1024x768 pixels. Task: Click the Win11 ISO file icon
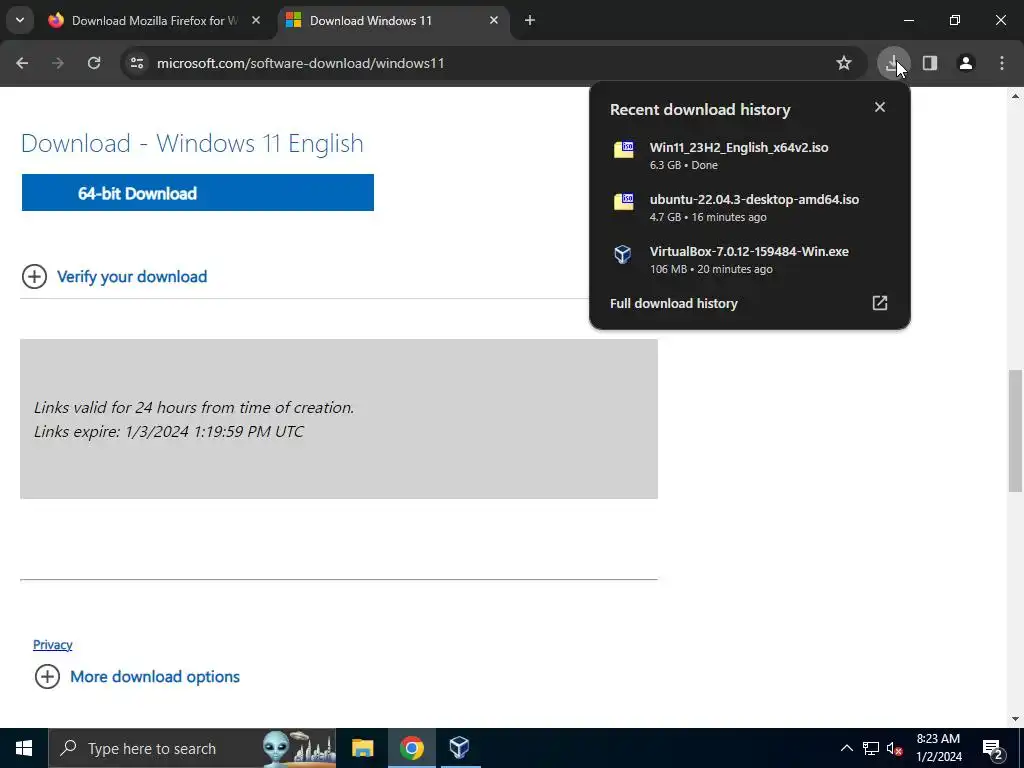coord(624,149)
